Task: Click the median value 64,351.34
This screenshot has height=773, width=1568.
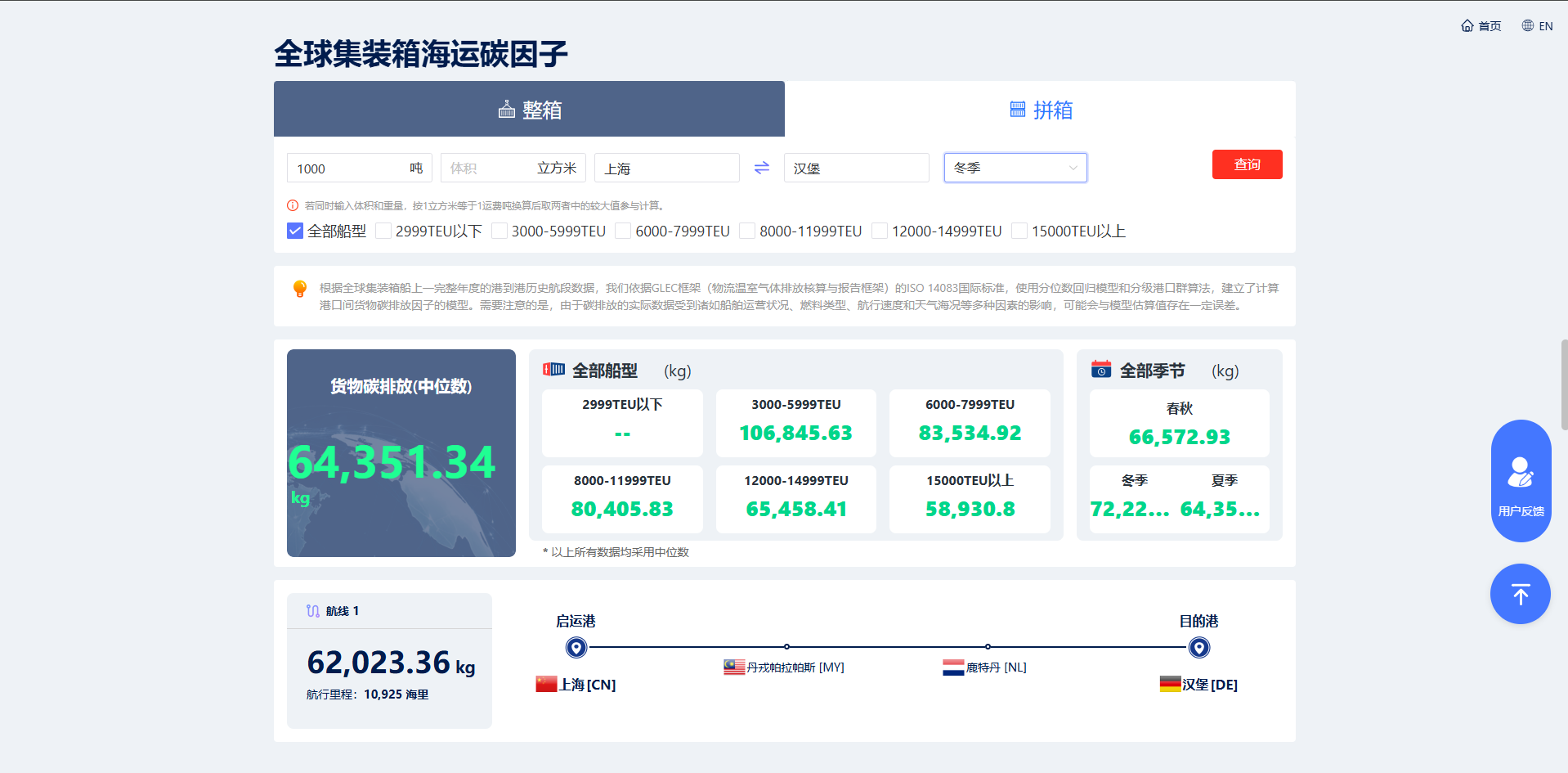Action: coord(392,462)
